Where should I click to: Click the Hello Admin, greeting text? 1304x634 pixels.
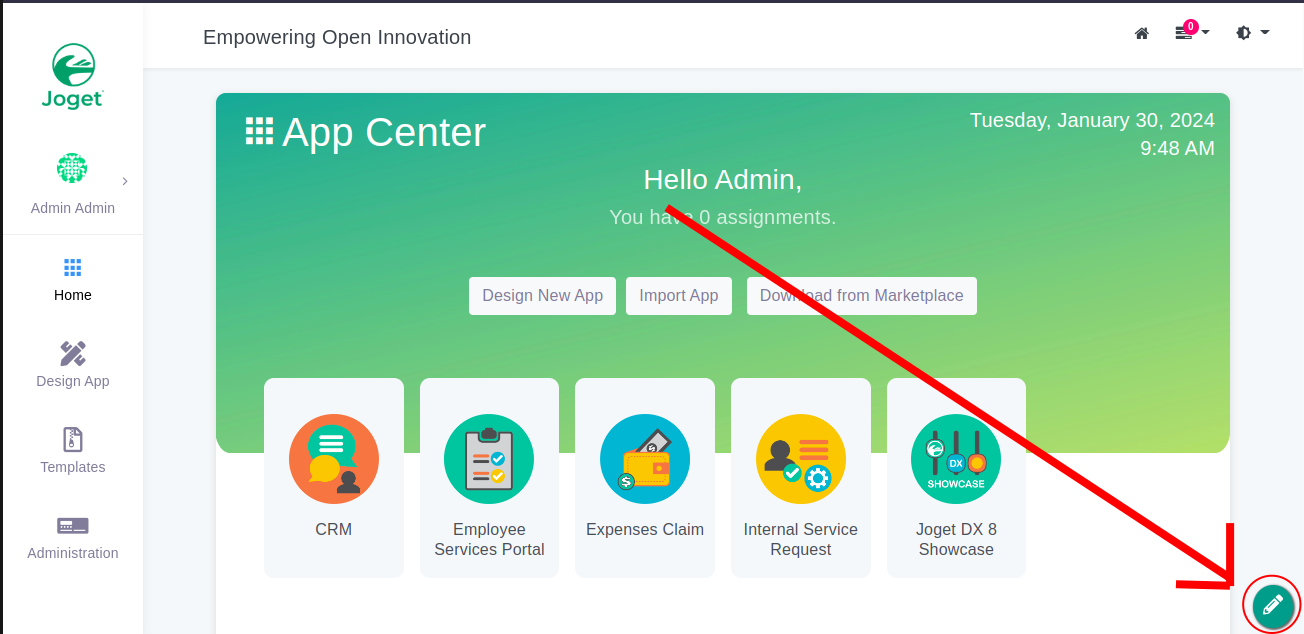click(723, 180)
